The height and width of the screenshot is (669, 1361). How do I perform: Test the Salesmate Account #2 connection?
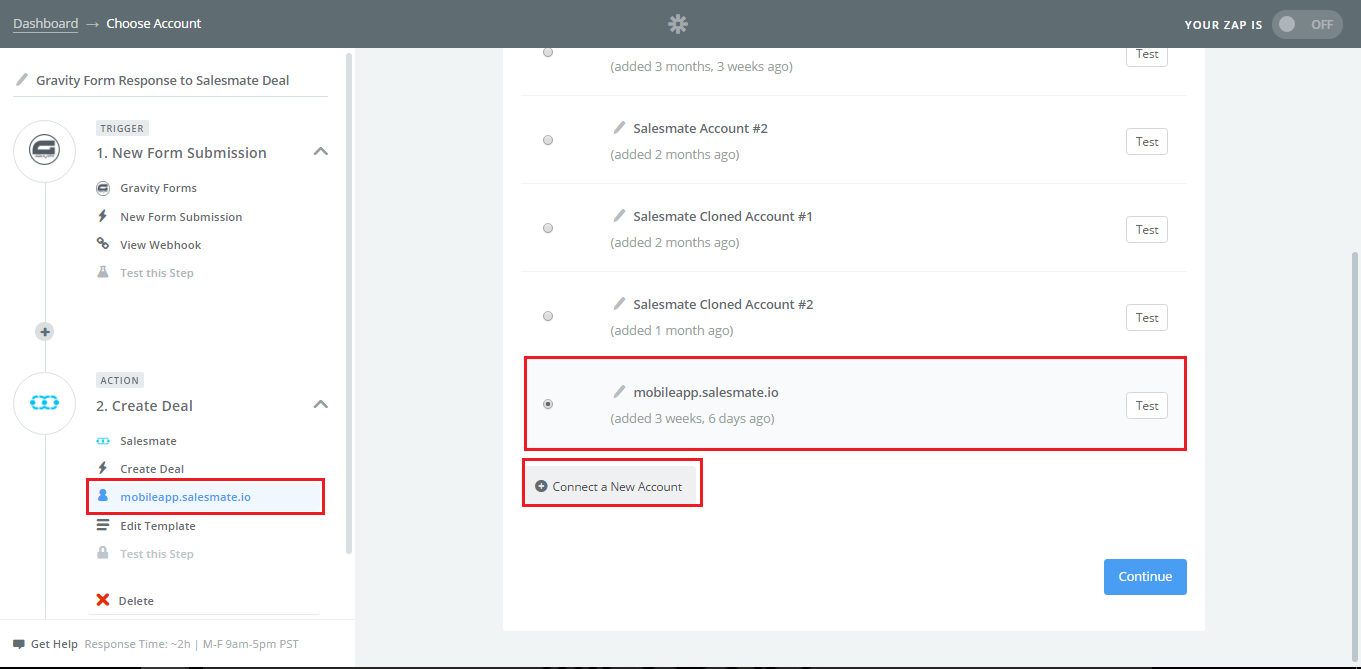pos(1147,142)
